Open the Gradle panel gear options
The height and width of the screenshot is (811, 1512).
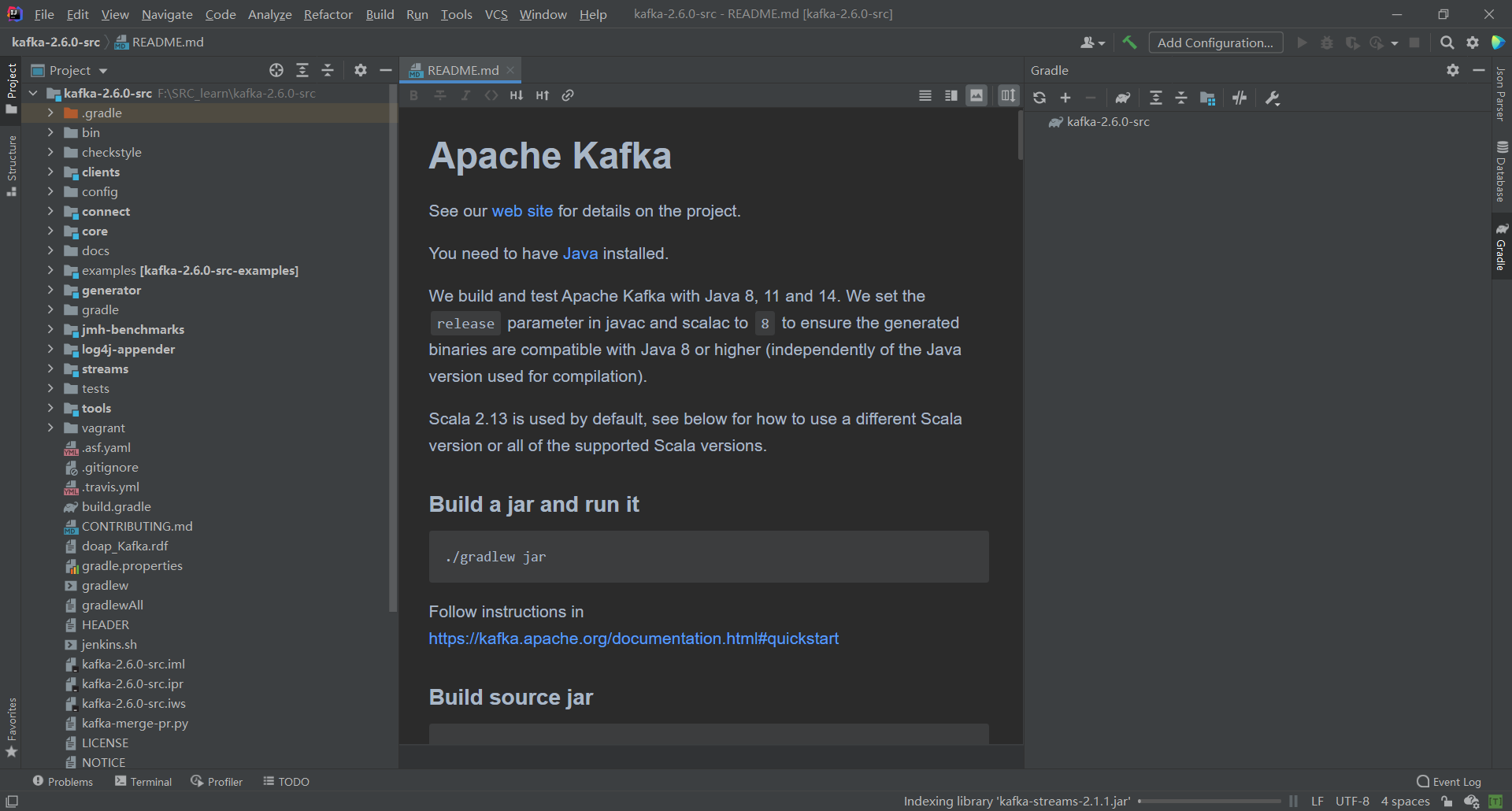1453,70
